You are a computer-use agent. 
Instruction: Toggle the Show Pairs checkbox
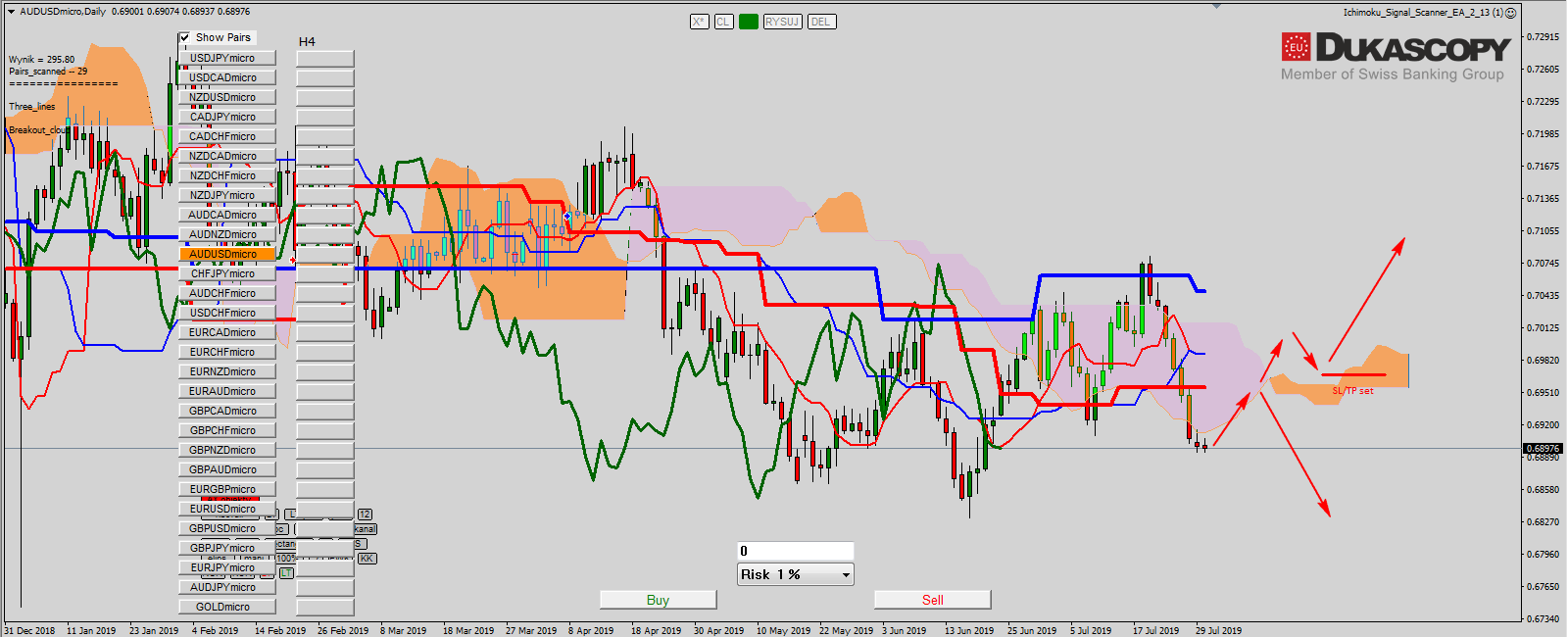(184, 38)
